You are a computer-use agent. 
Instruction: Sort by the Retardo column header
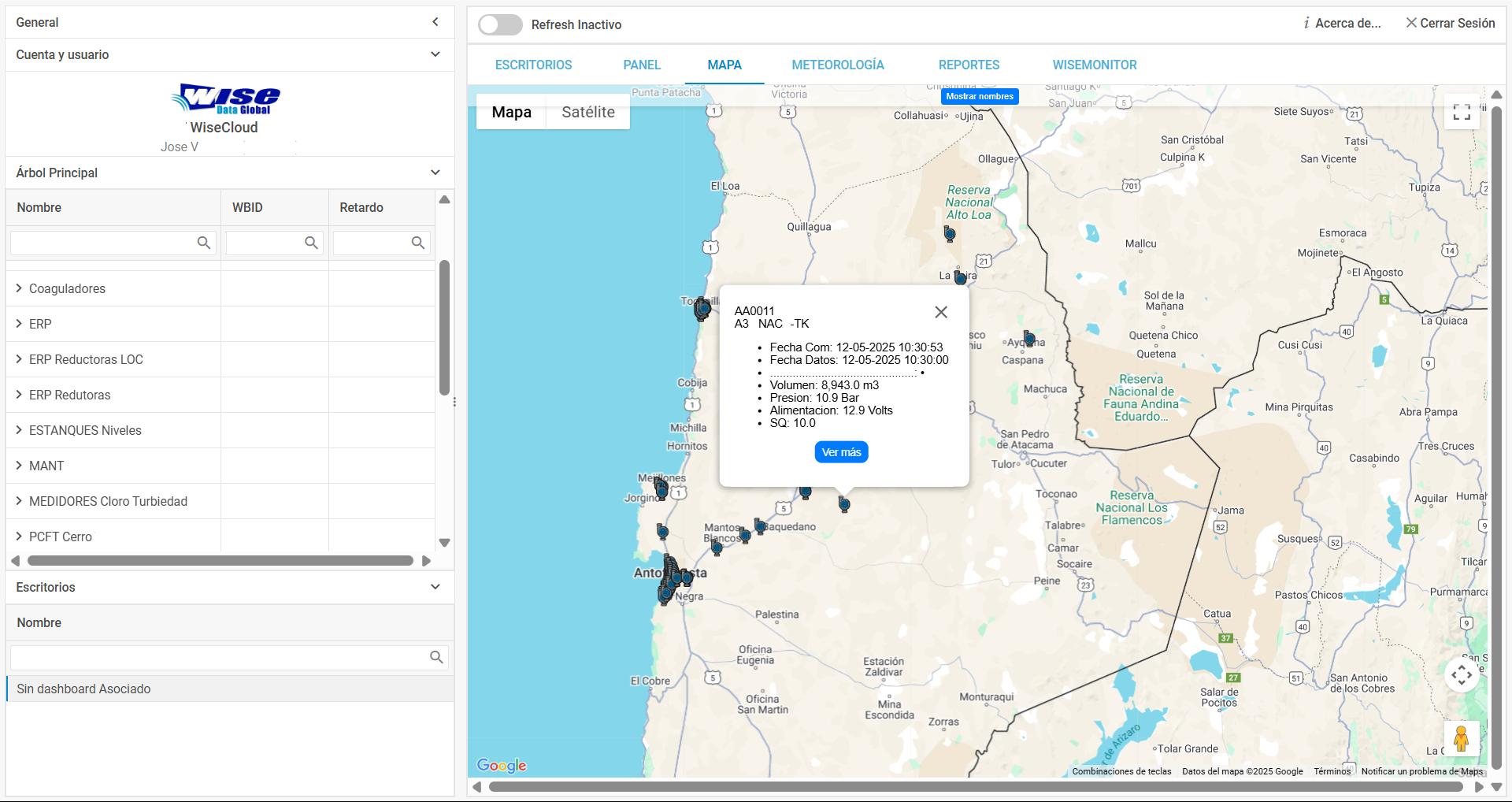point(382,207)
